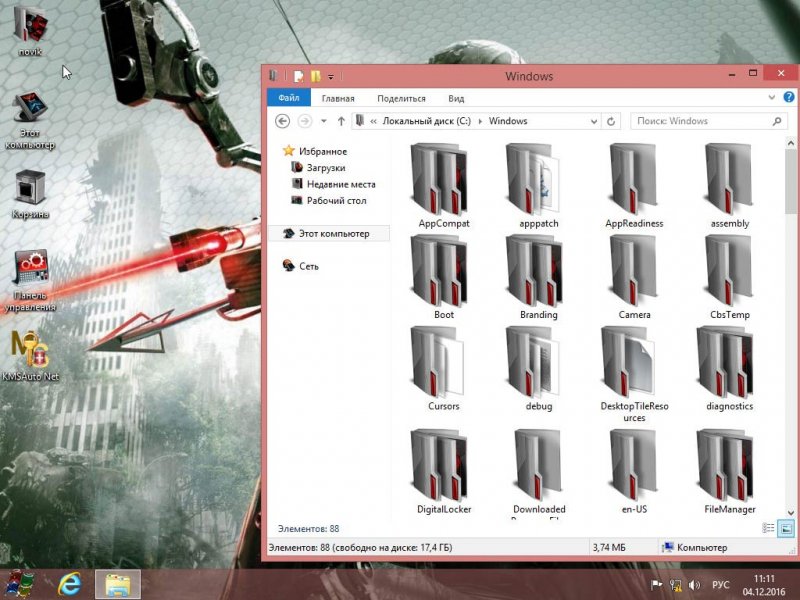Select the FileManager folder
This screenshot has height=600, width=800.
click(x=729, y=471)
